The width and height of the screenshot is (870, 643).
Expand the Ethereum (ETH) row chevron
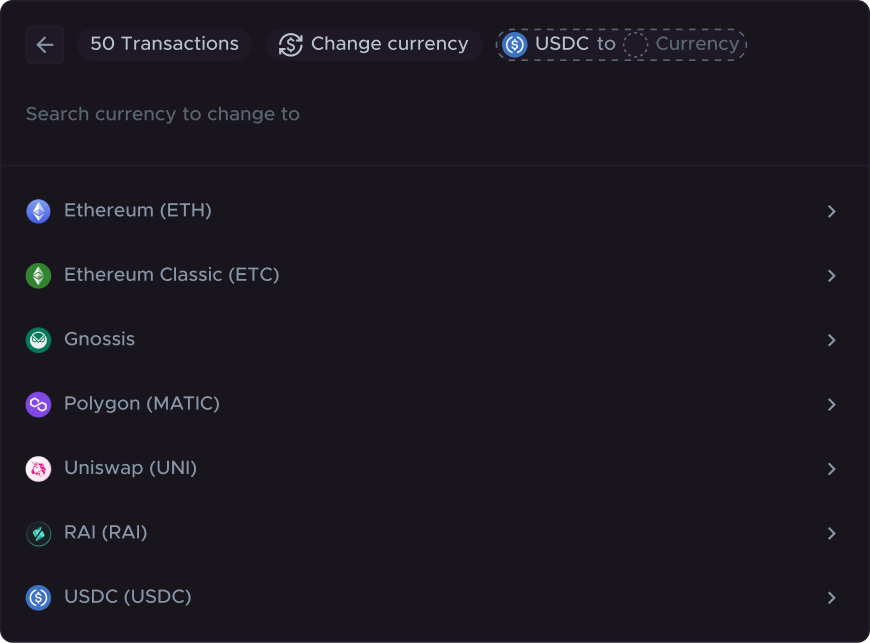(831, 211)
